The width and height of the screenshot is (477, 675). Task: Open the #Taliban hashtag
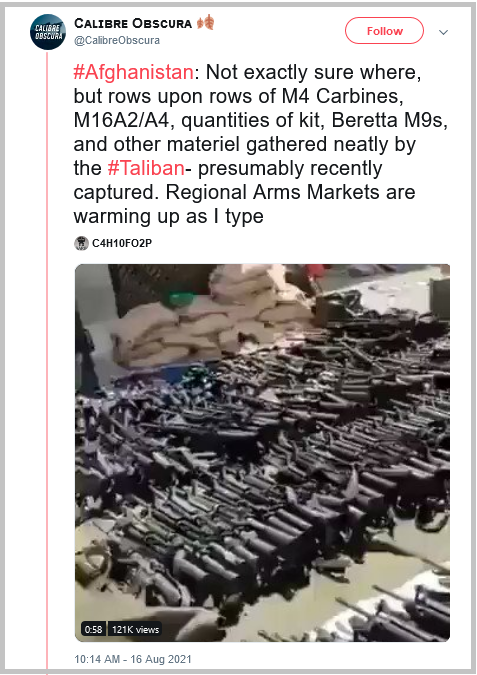(146, 168)
